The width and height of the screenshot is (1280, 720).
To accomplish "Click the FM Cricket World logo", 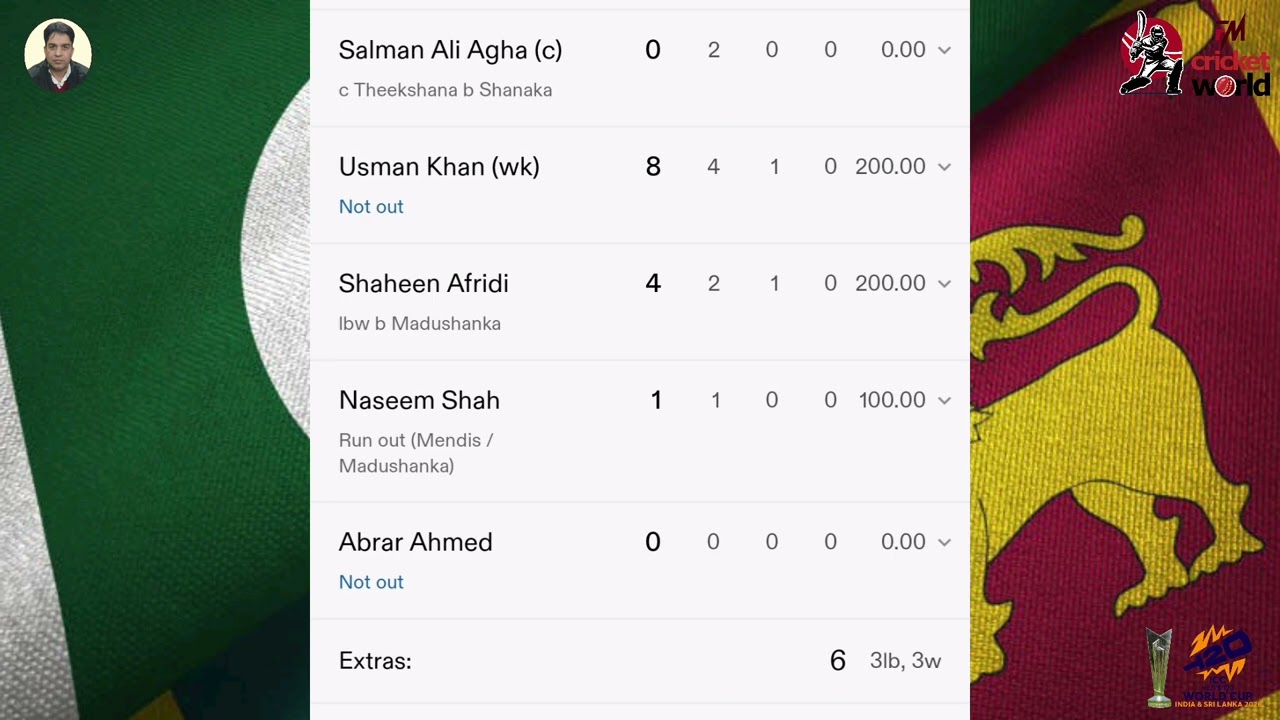I will tap(1195, 54).
